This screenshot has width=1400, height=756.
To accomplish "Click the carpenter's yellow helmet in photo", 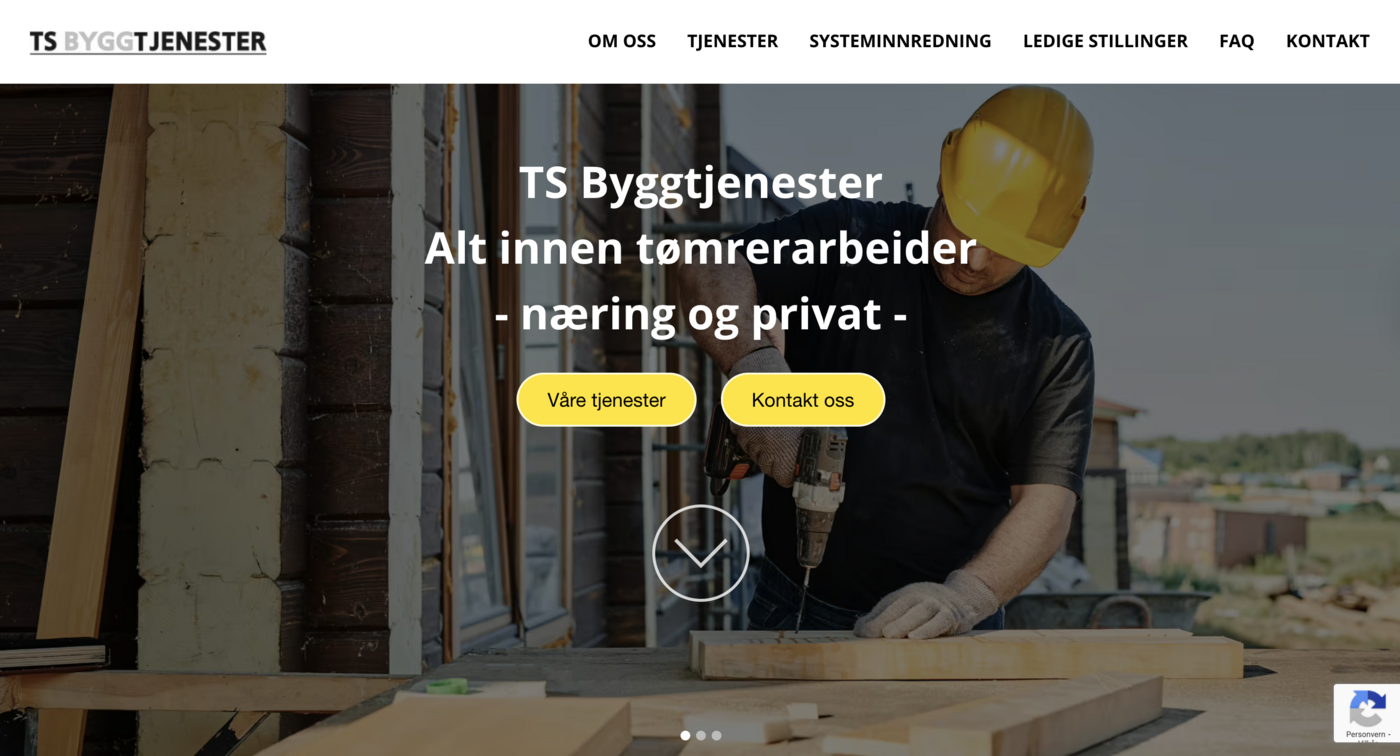I will pos(1015,175).
